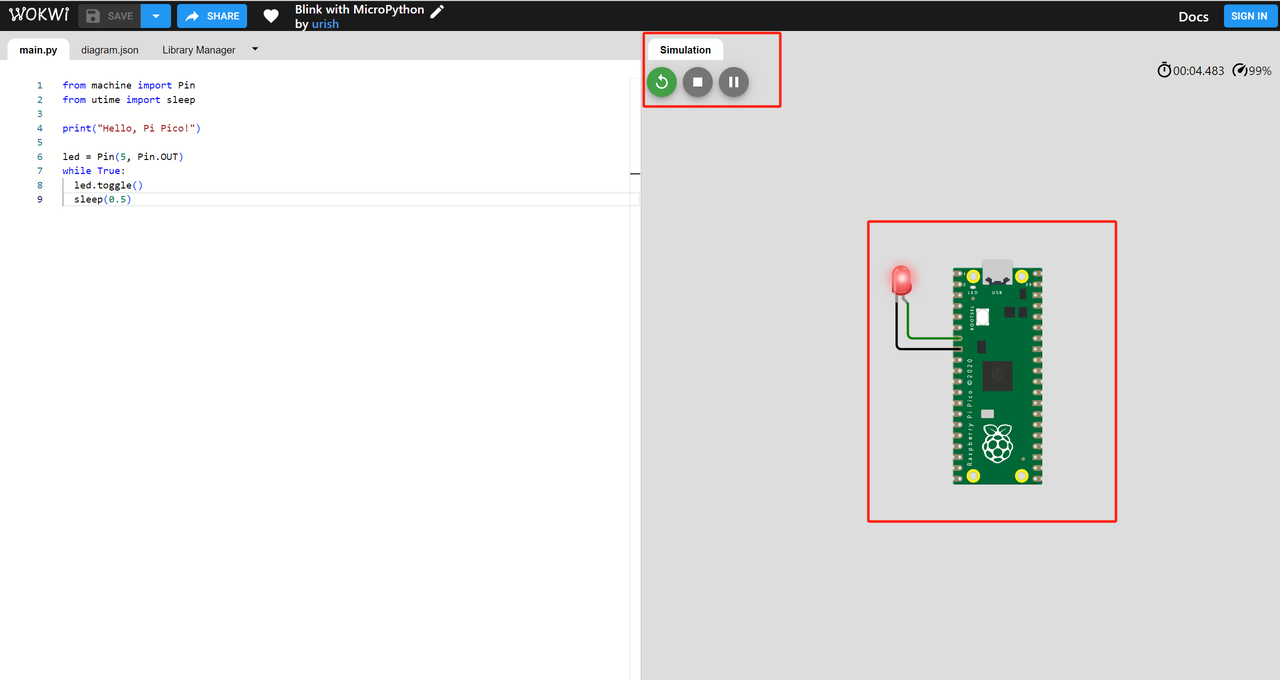Switch to the diagram.json tab

110,50
